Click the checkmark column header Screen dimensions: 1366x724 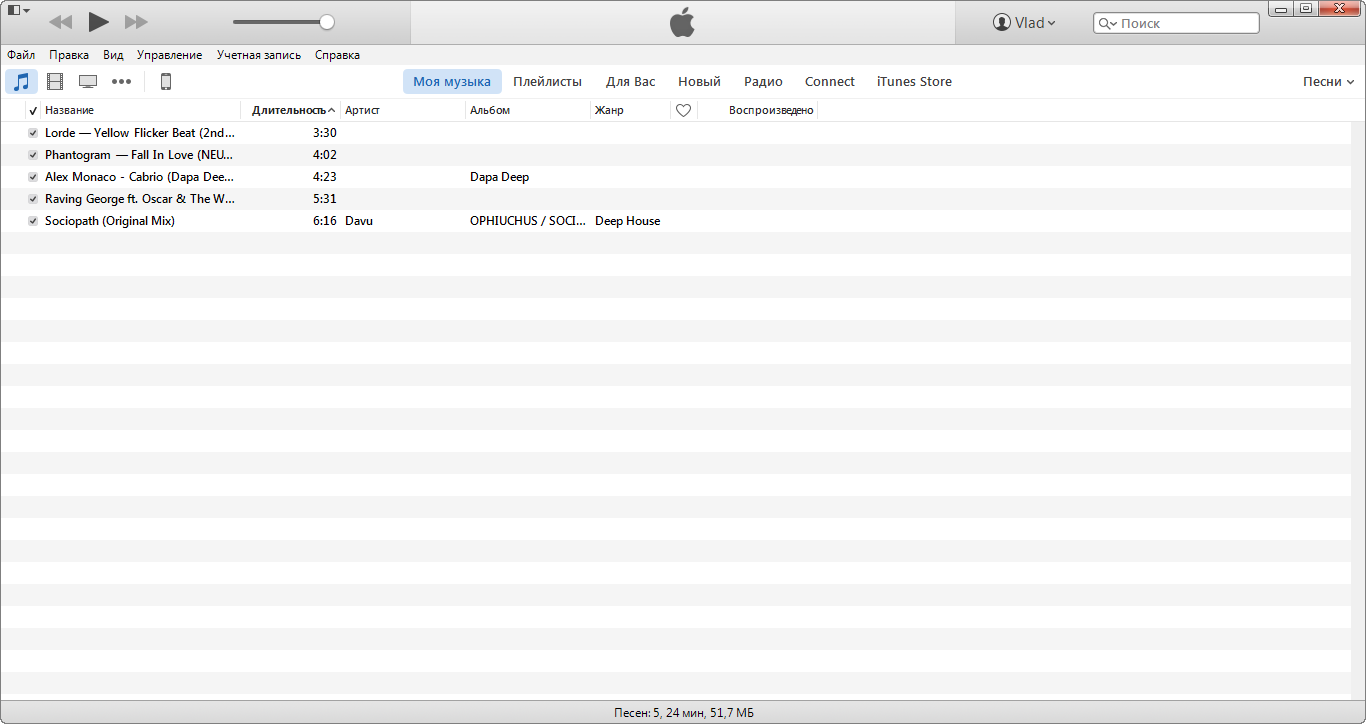pos(33,110)
